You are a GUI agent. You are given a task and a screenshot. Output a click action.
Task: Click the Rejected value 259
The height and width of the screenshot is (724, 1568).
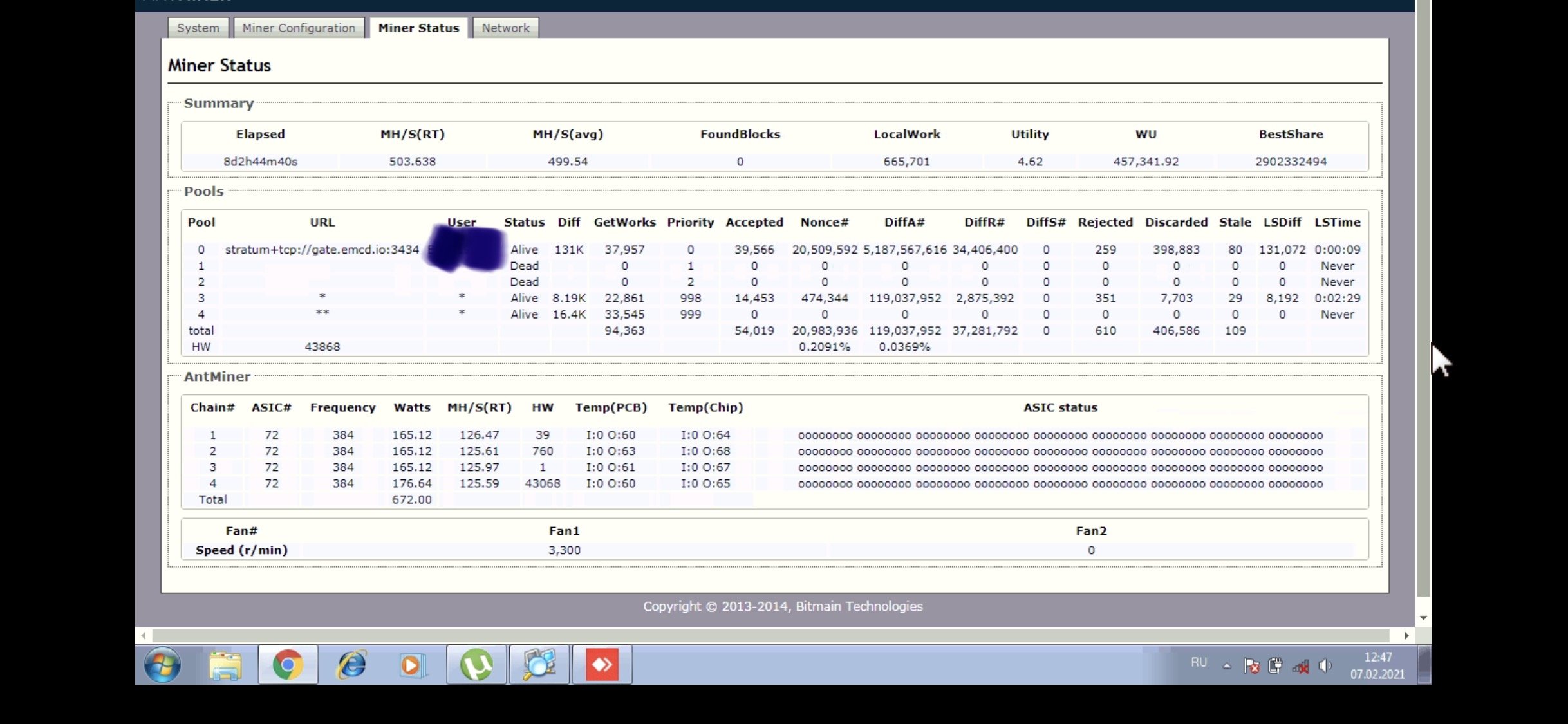point(1105,250)
